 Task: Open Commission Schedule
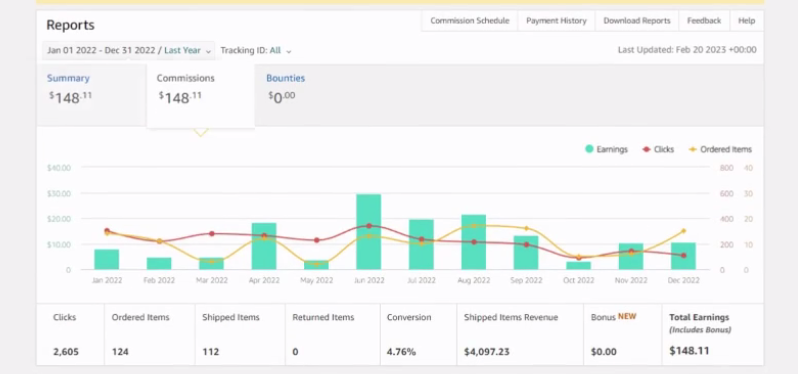[470, 21]
